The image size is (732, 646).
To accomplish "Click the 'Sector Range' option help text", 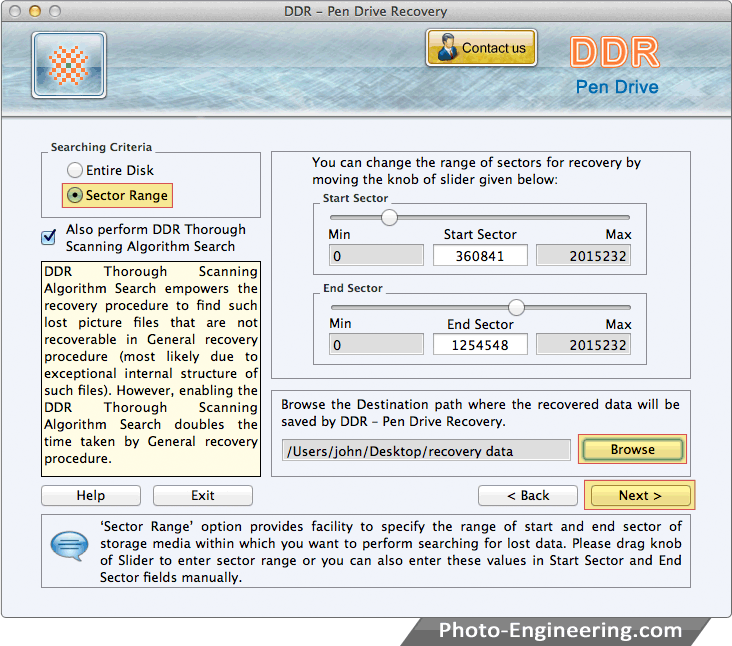I will click(390, 552).
